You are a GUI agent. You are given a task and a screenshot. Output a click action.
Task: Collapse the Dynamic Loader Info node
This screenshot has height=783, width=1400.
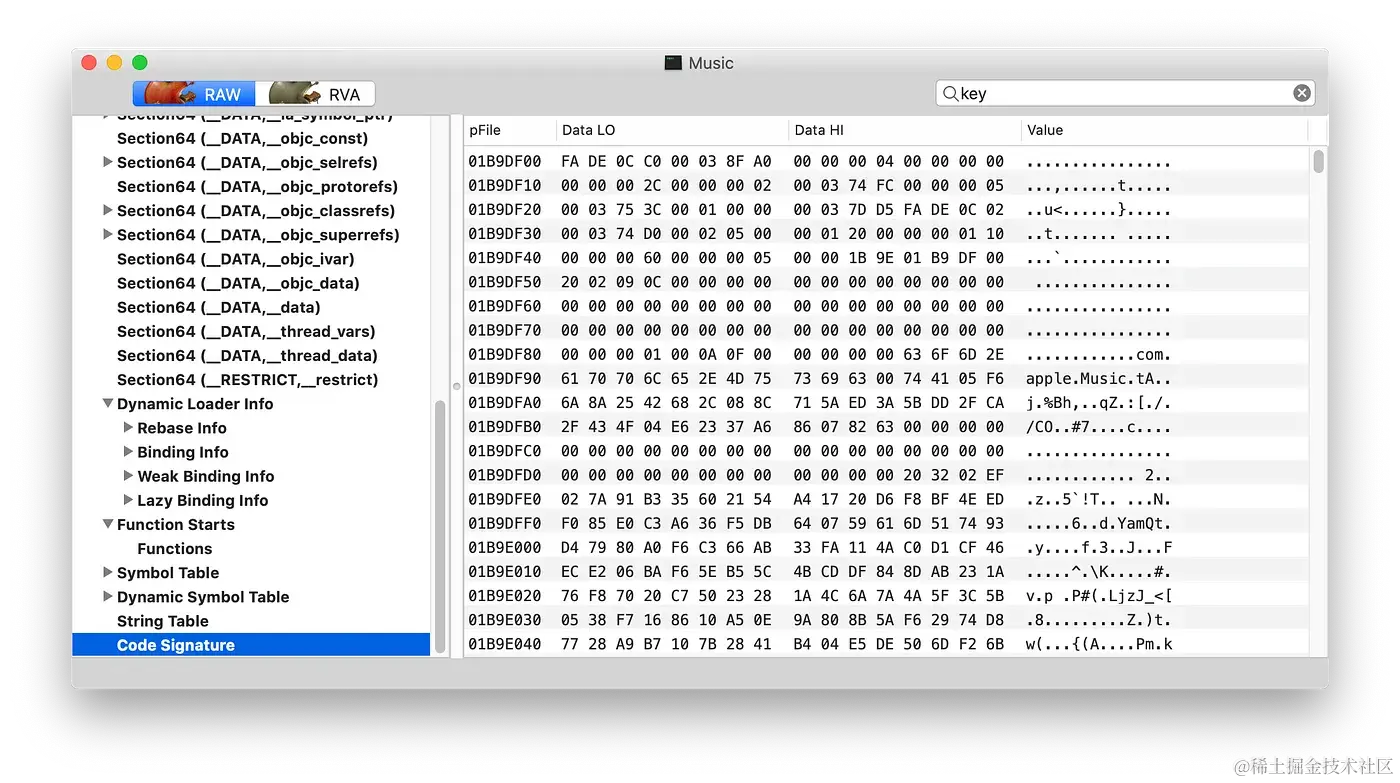tap(108, 404)
